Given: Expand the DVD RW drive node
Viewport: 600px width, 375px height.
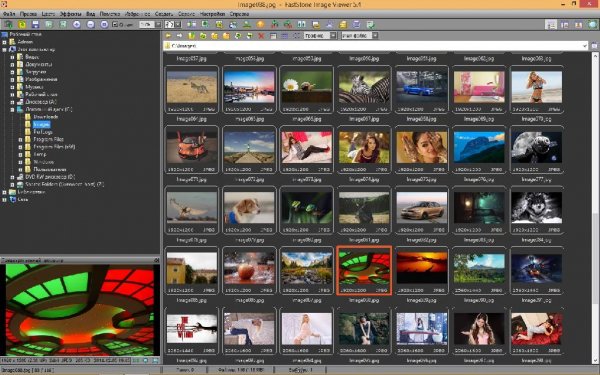Looking at the screenshot, I should [x=12, y=177].
